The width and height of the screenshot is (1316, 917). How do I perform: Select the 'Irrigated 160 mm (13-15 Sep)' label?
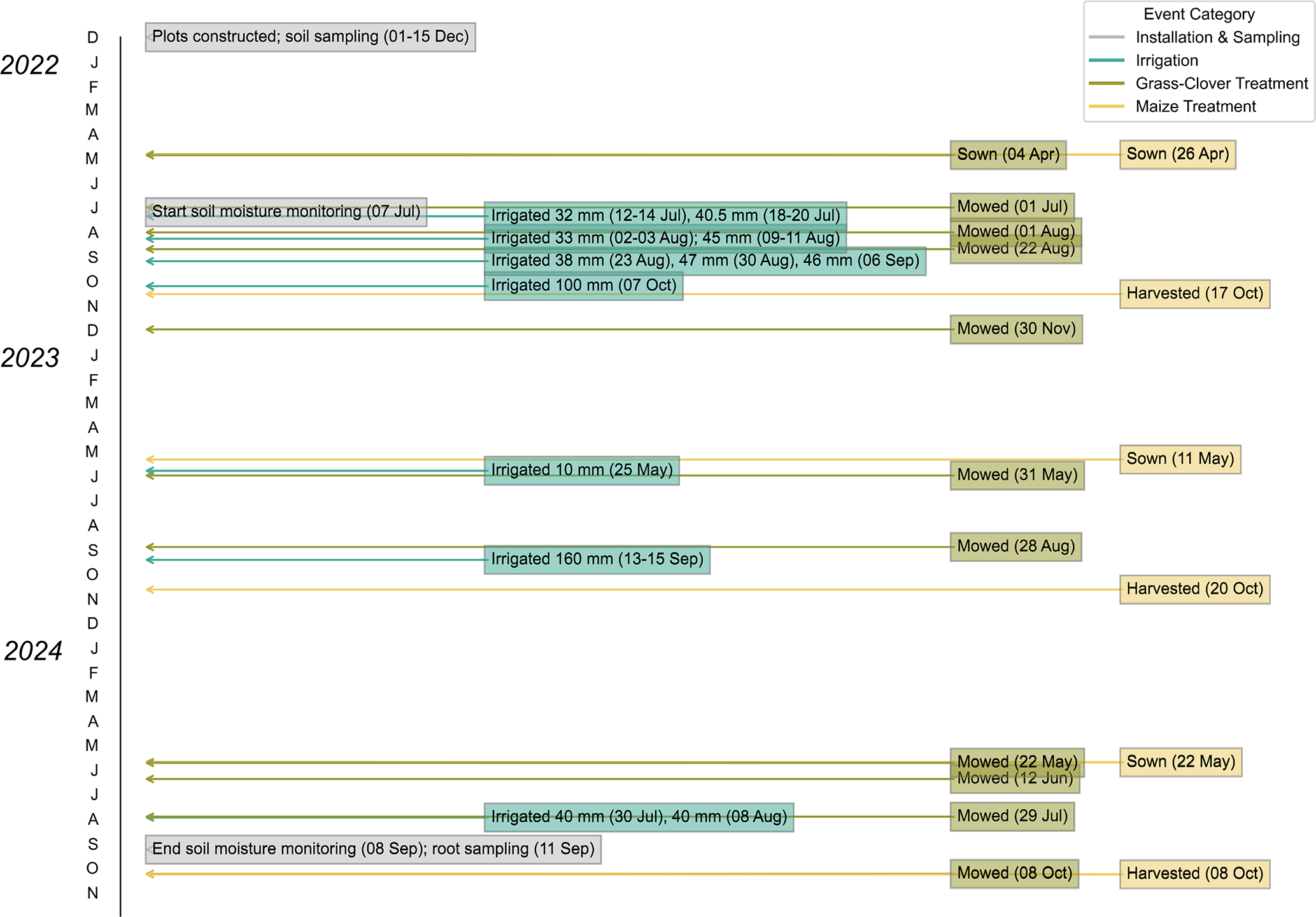coord(596,559)
